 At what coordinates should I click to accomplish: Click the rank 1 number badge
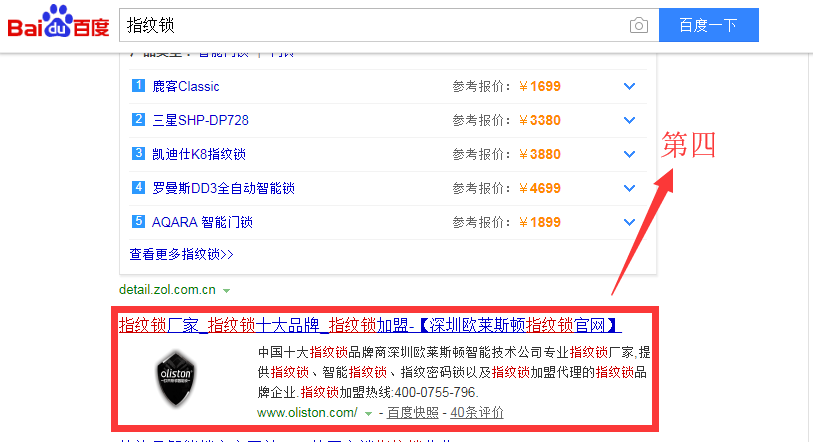click(138, 85)
